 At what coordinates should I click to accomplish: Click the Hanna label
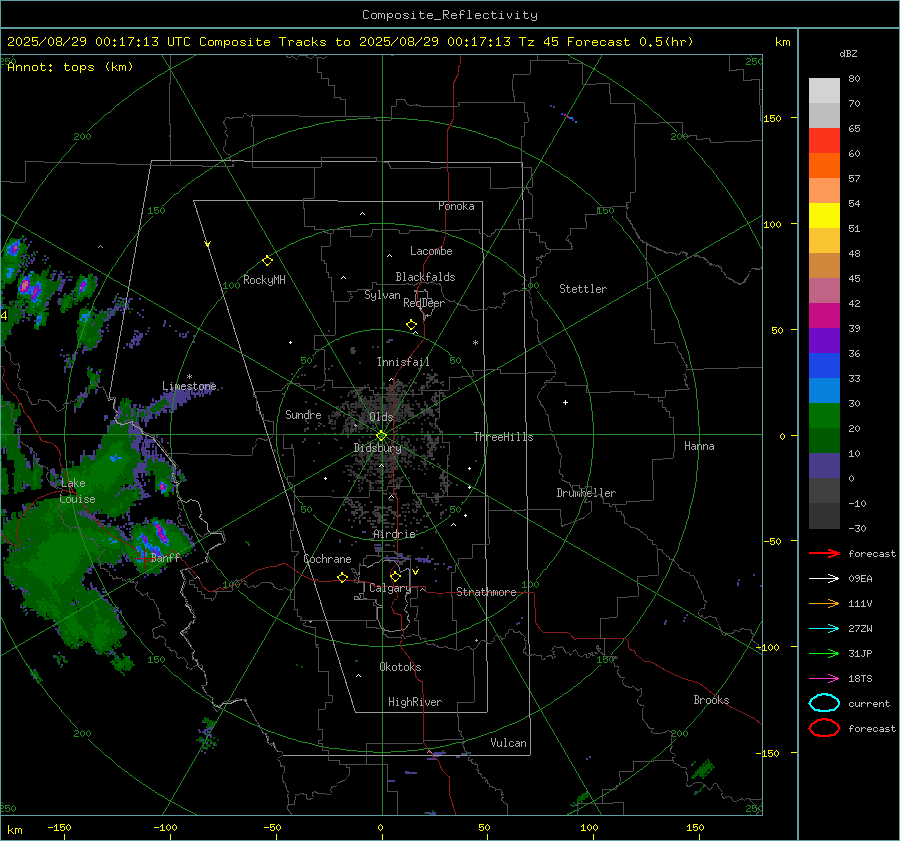tap(699, 446)
